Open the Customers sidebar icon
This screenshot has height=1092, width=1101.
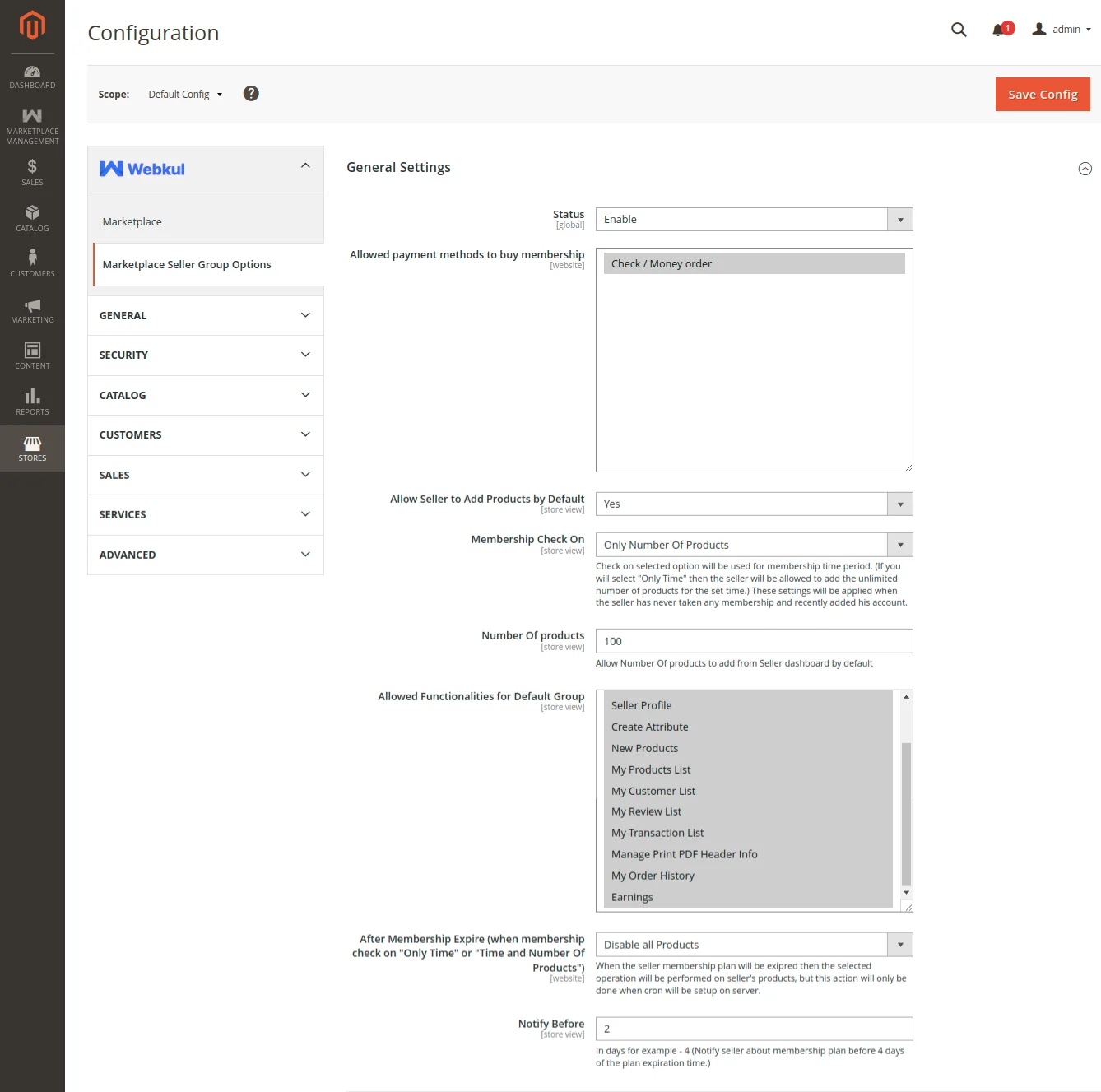pyautogui.click(x=32, y=262)
